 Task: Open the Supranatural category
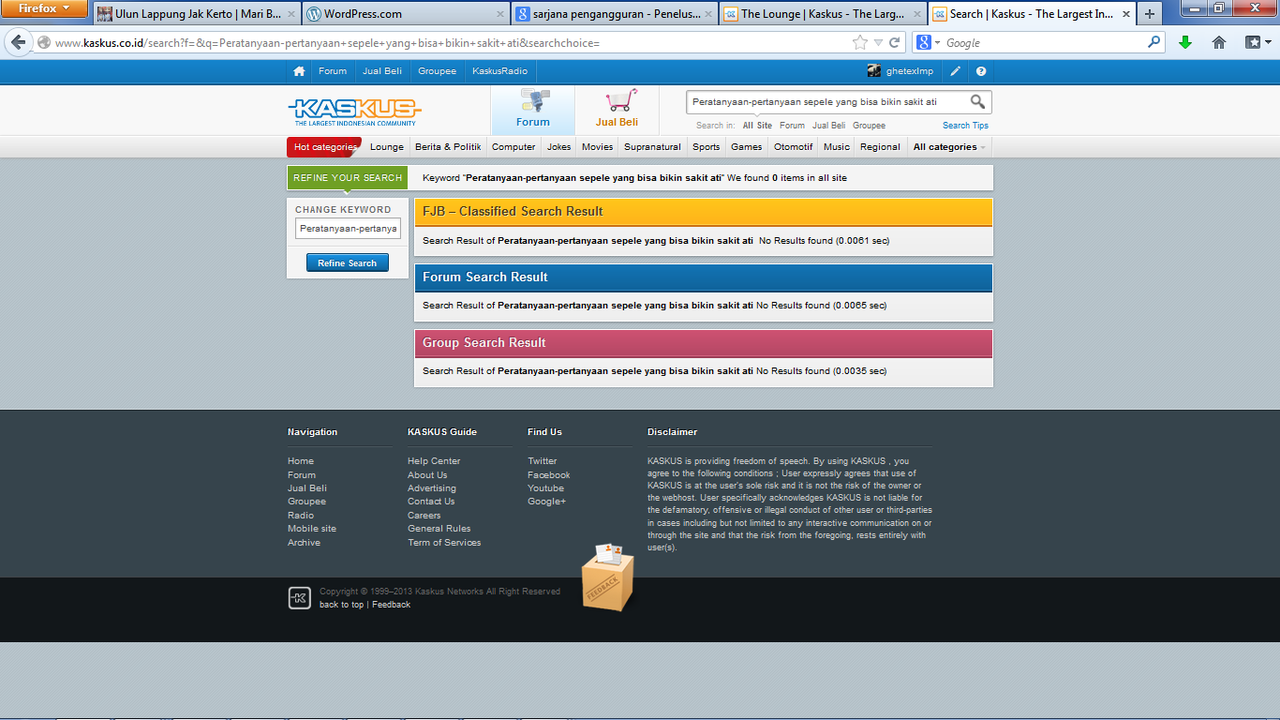tap(652, 147)
